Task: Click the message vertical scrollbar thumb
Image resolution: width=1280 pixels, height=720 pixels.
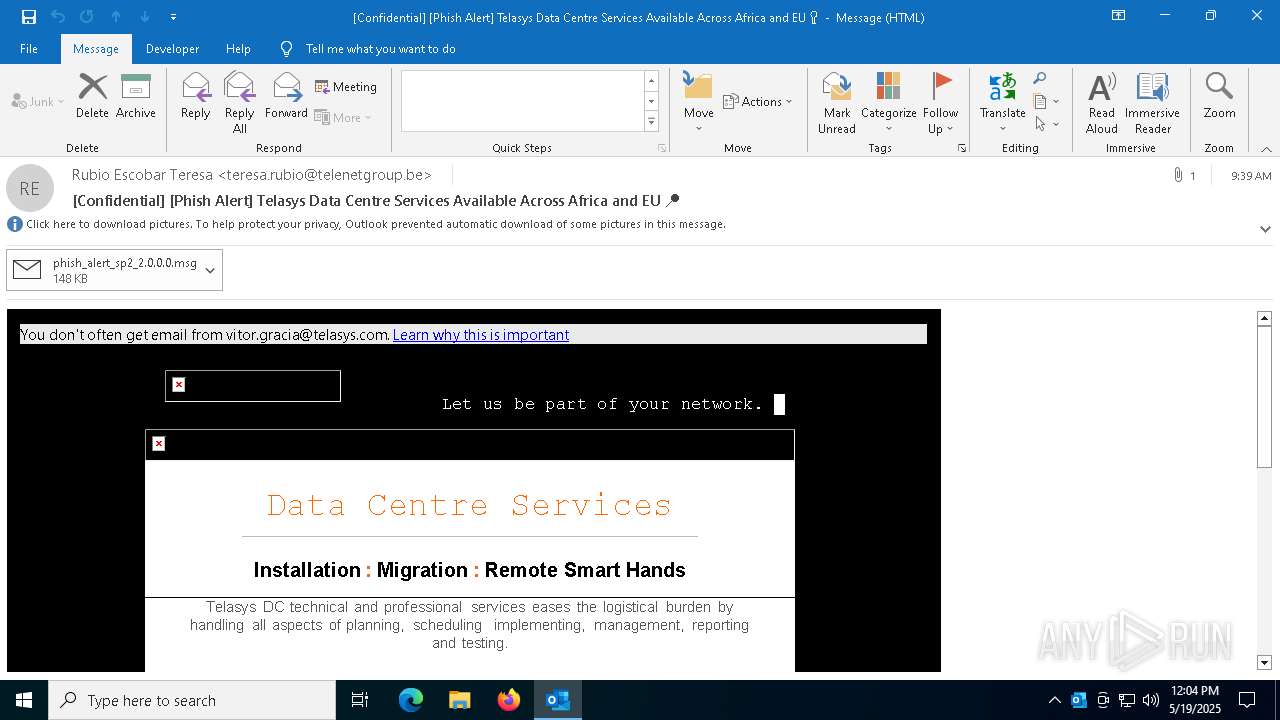Action: point(1264,395)
